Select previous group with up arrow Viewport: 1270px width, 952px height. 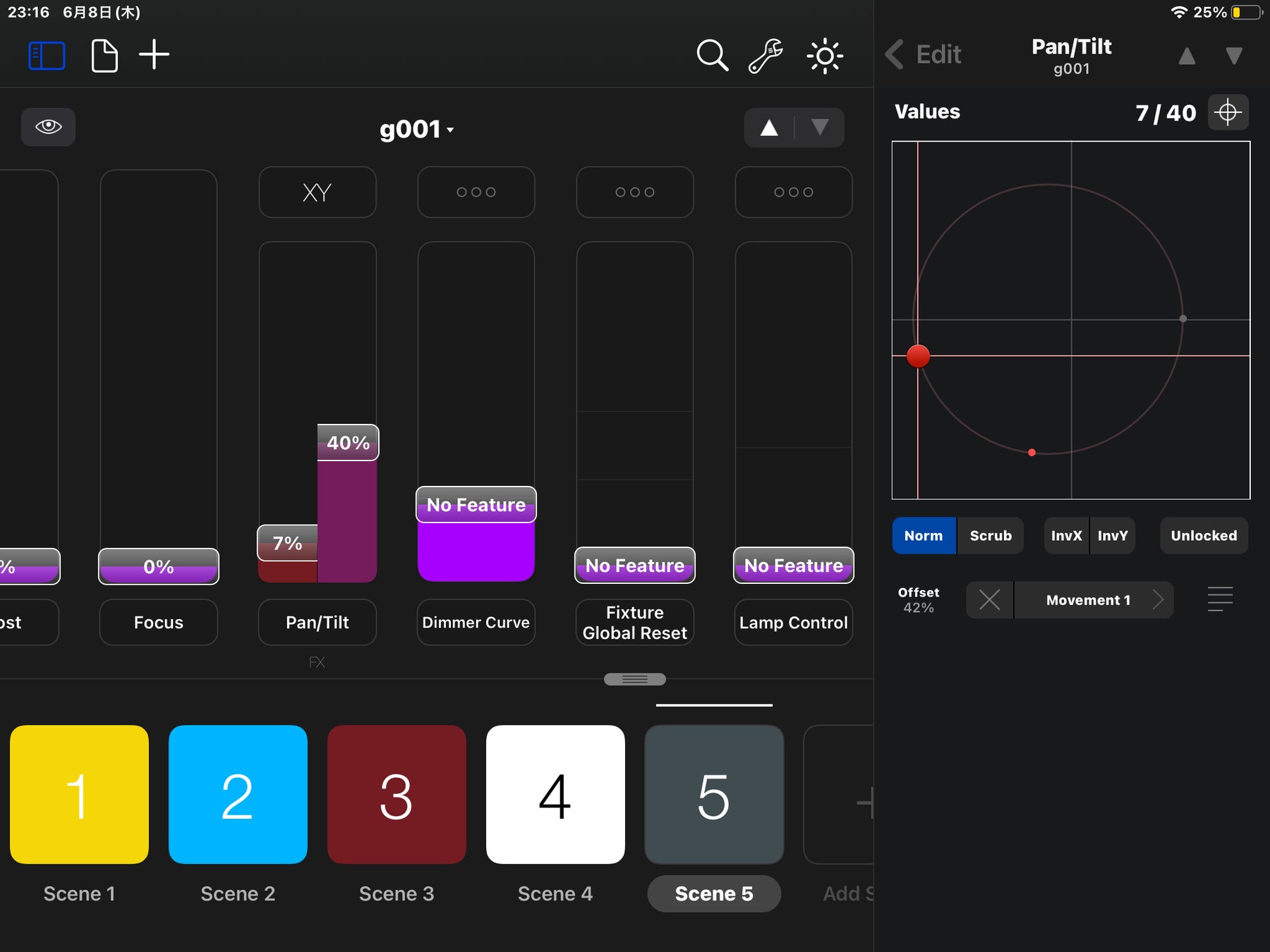tap(769, 128)
